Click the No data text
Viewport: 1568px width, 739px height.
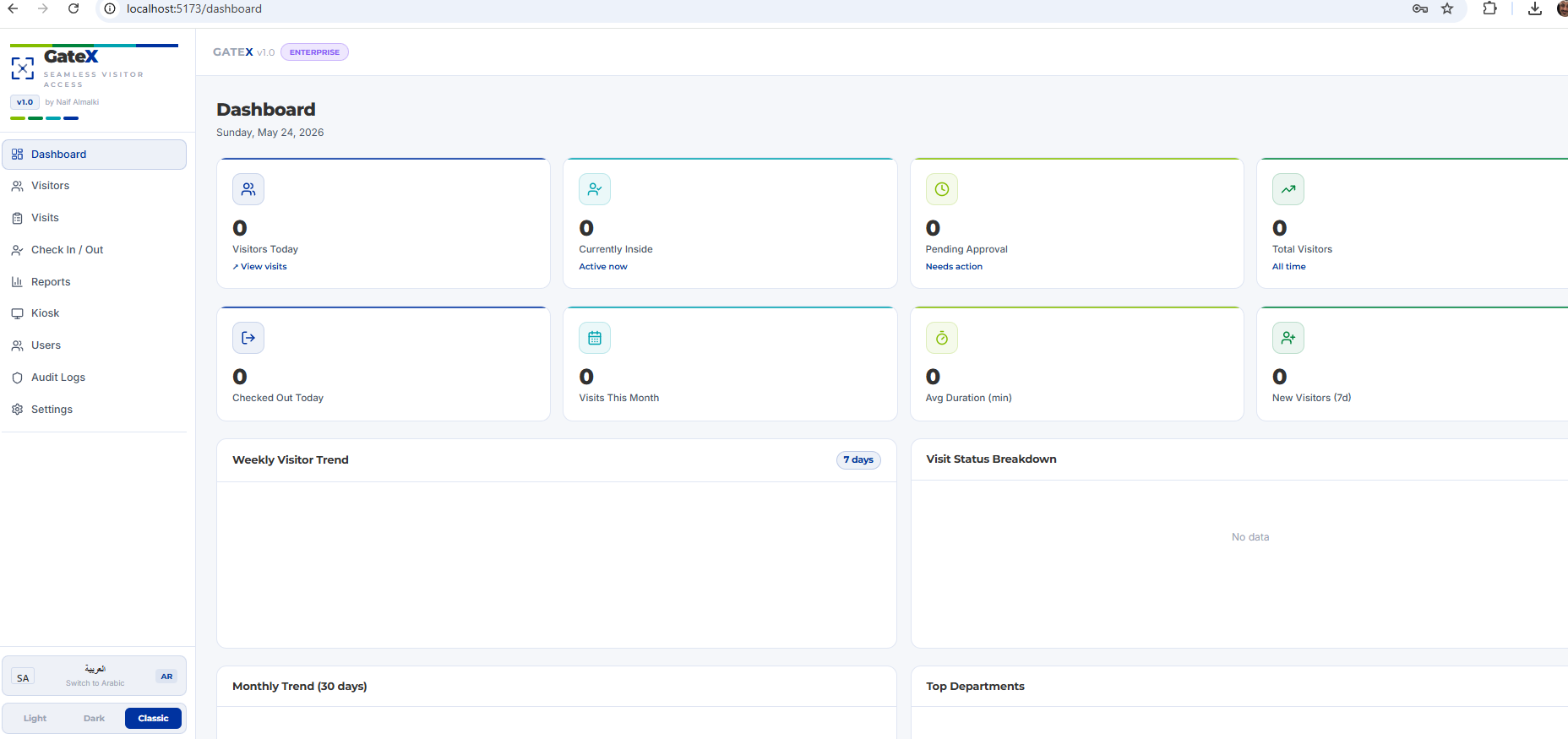(x=1250, y=537)
